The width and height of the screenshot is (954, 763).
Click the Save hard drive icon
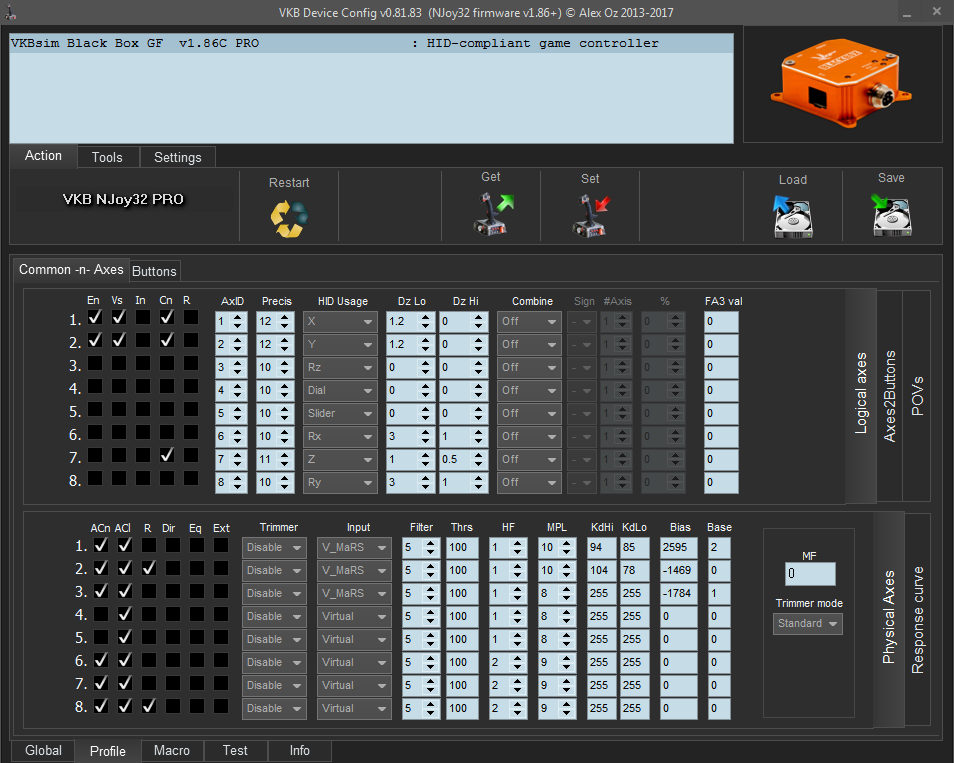(891, 215)
